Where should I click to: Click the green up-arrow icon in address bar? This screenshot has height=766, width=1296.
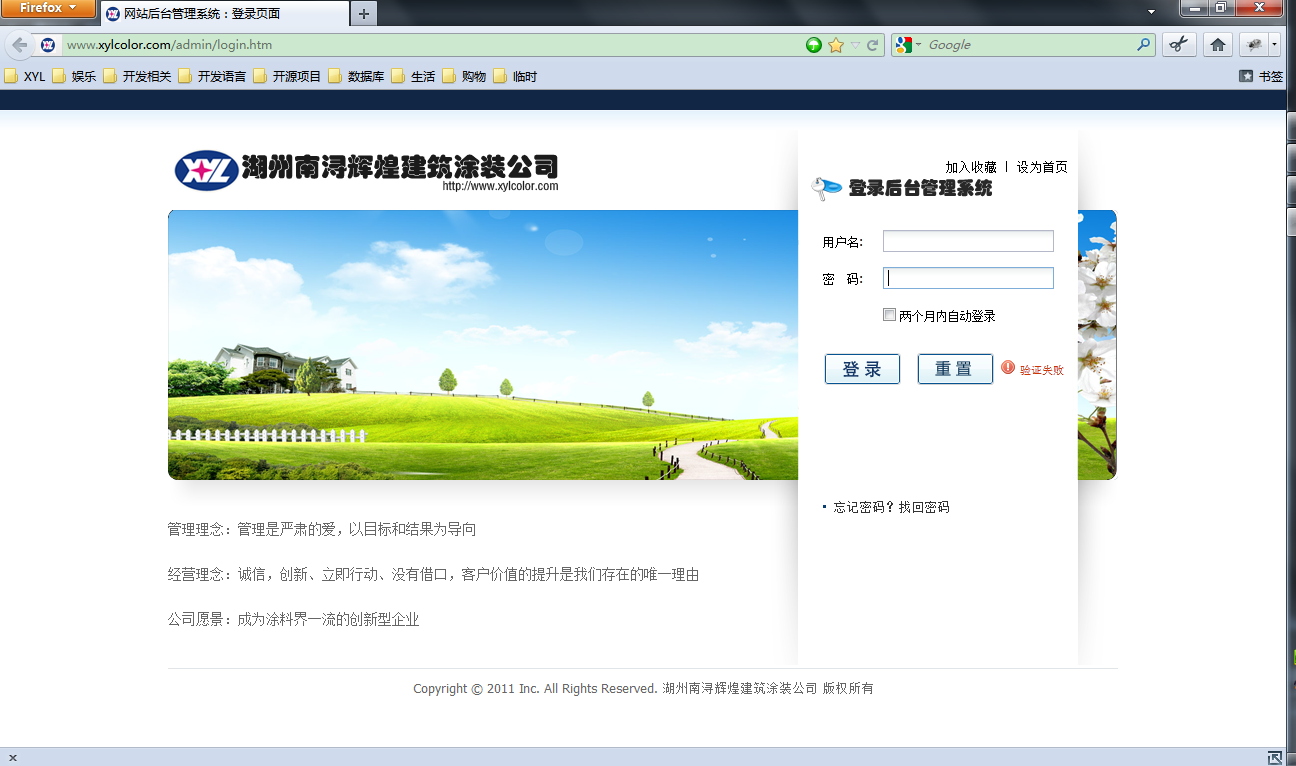814,45
